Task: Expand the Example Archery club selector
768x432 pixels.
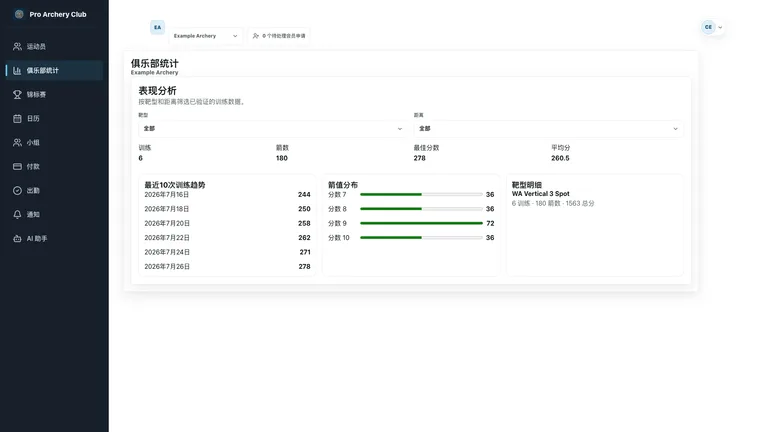Action: pyautogui.click(x=205, y=36)
